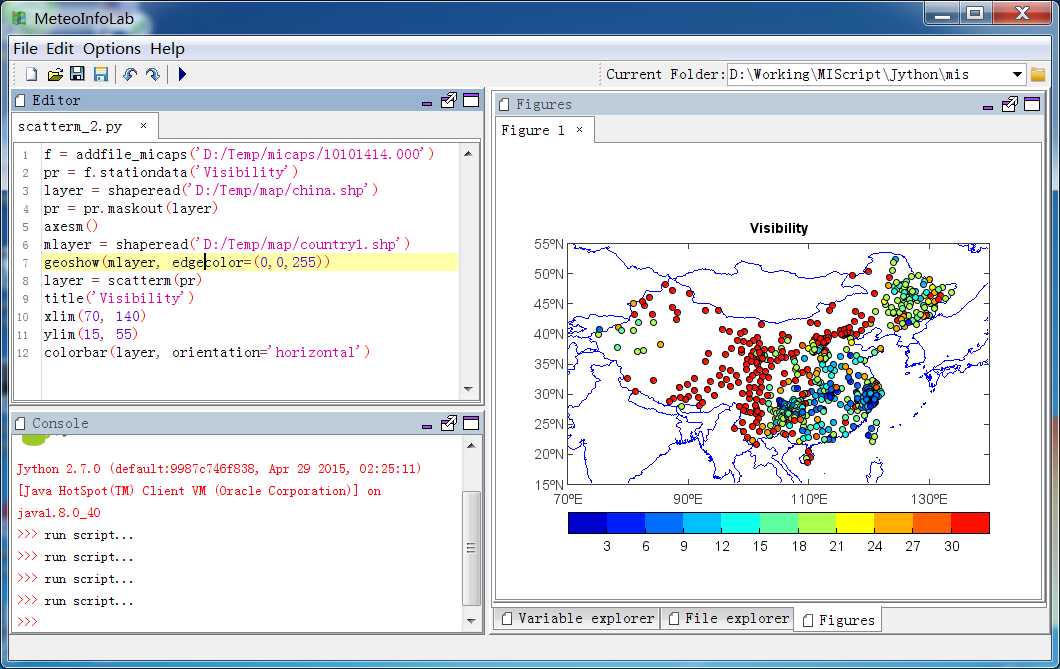Open the Current Folder path dropdown

(x=1017, y=74)
